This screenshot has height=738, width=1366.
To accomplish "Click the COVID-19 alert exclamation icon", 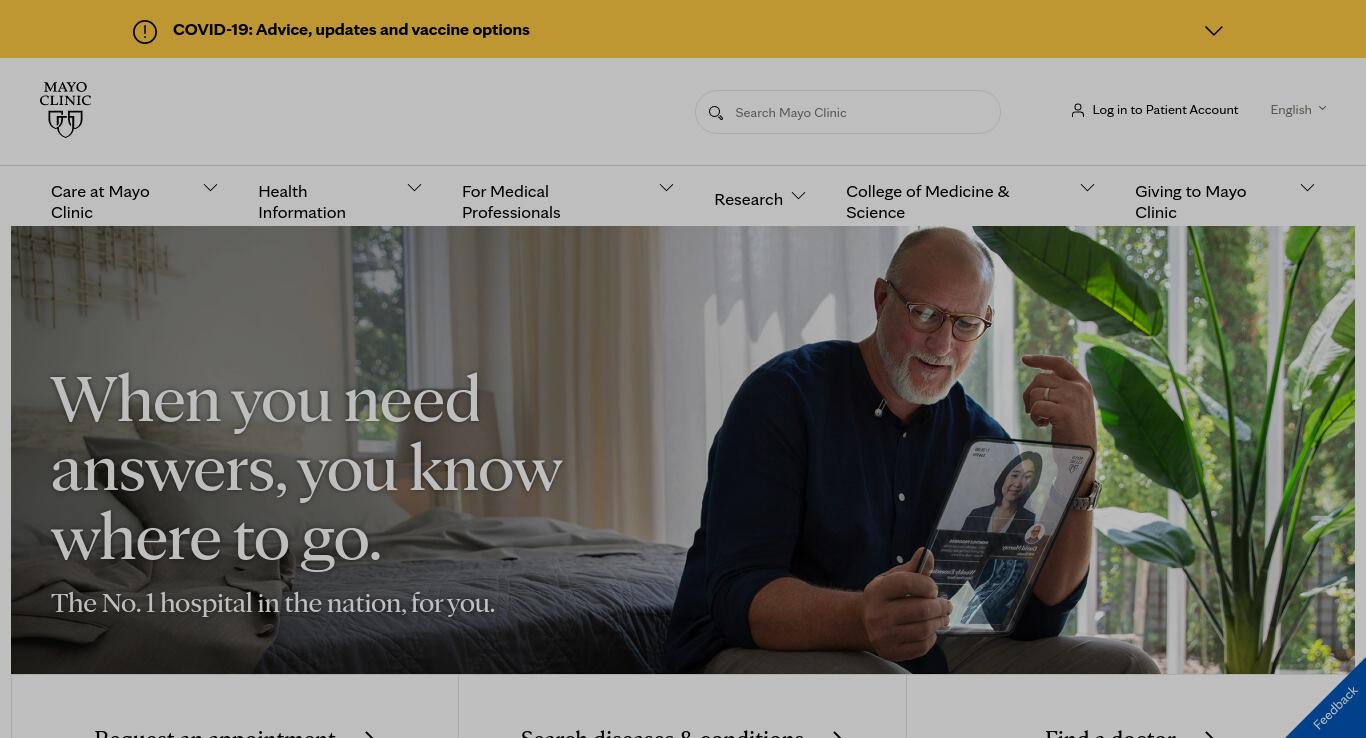I will click(x=145, y=32).
